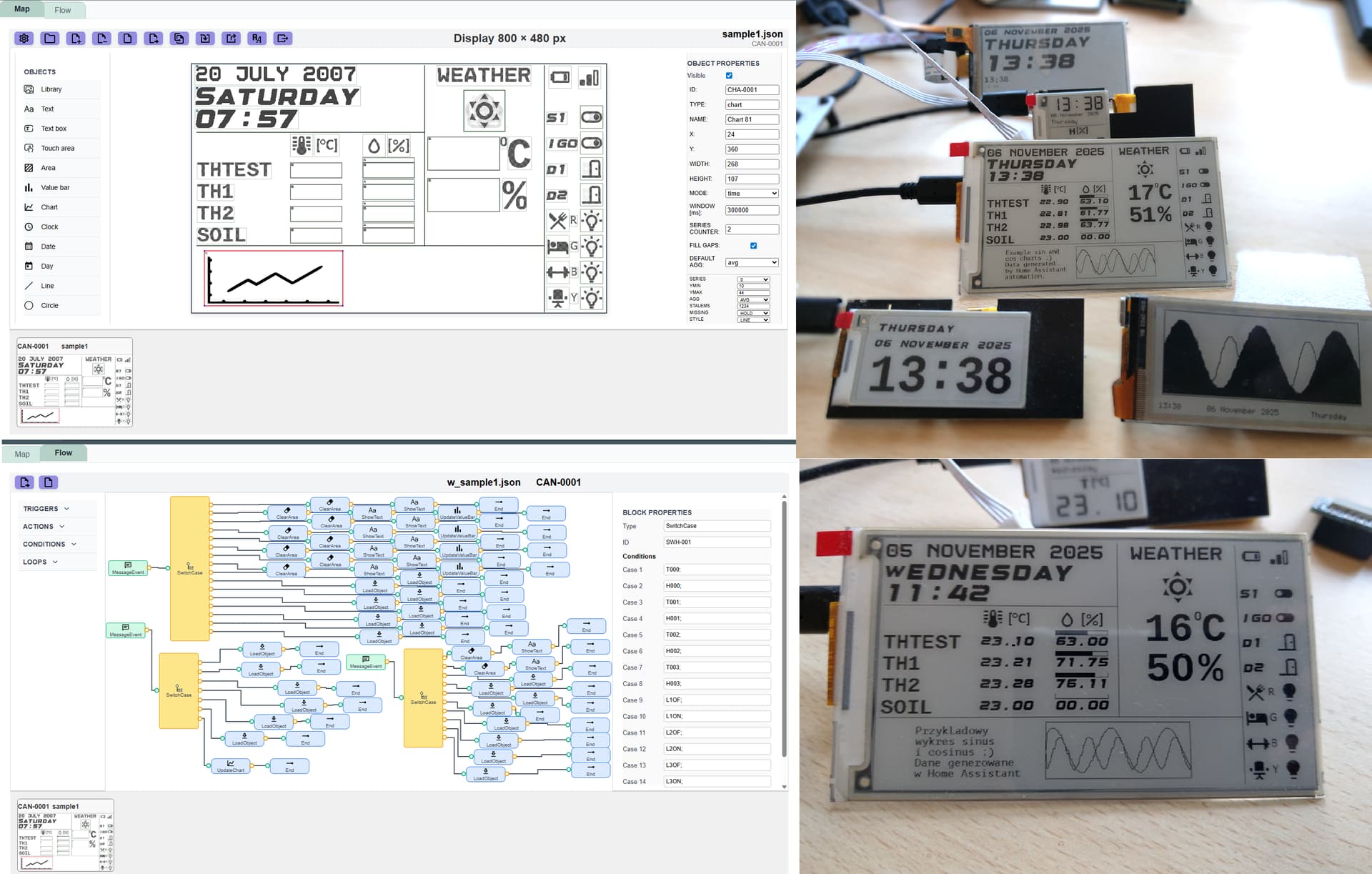Image resolution: width=1372 pixels, height=874 pixels.
Task: Switch to the Map tab in the lower panel
Action: [x=22, y=455]
